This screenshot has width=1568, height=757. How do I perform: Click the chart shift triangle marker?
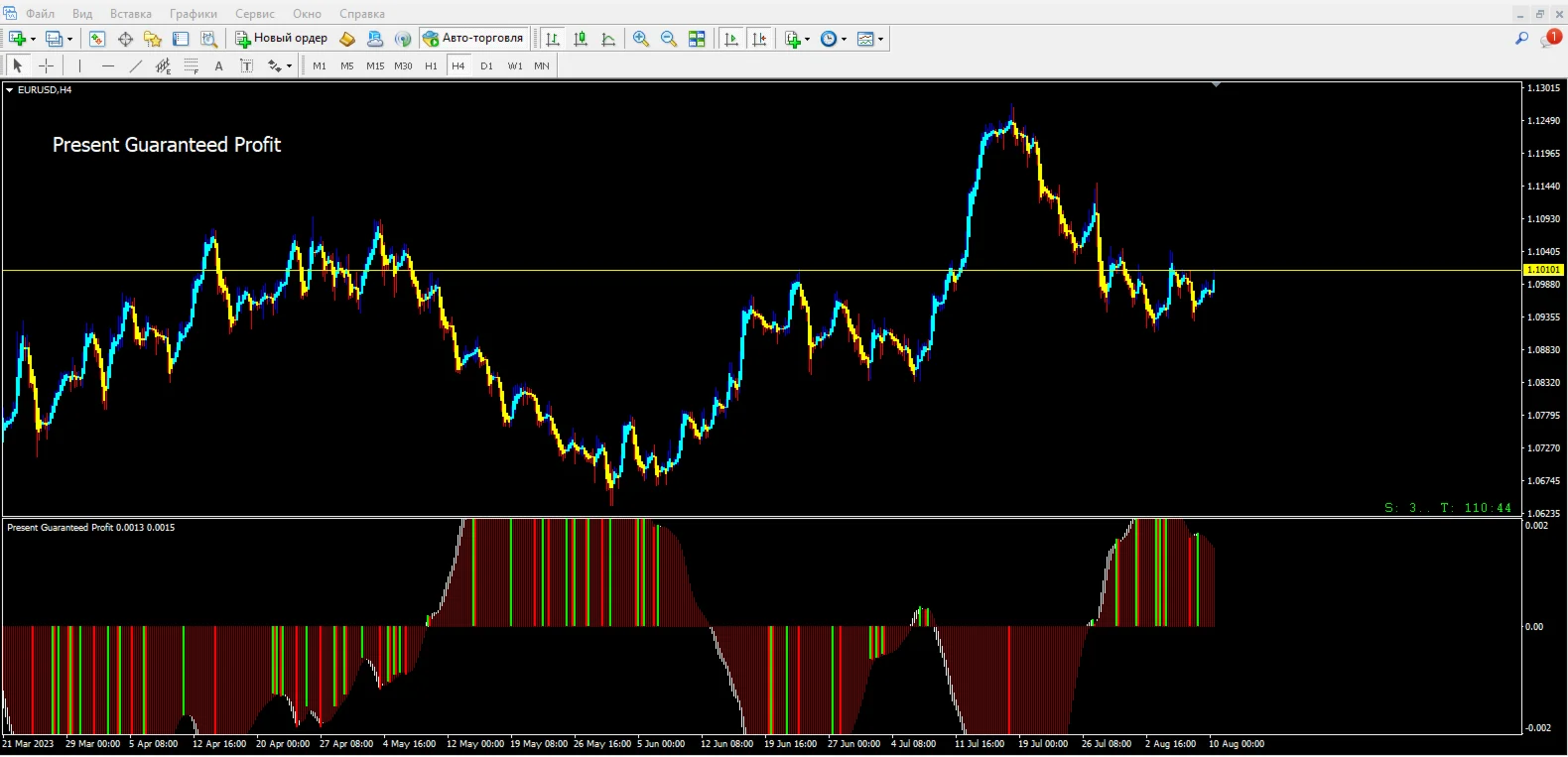[x=1216, y=85]
